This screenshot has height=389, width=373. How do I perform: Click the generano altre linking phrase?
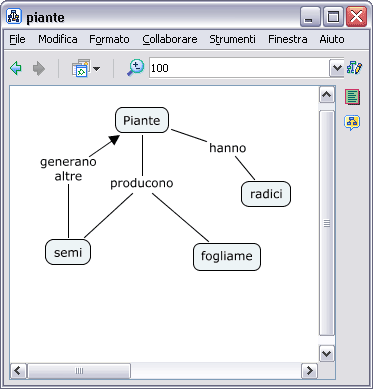pos(68,169)
